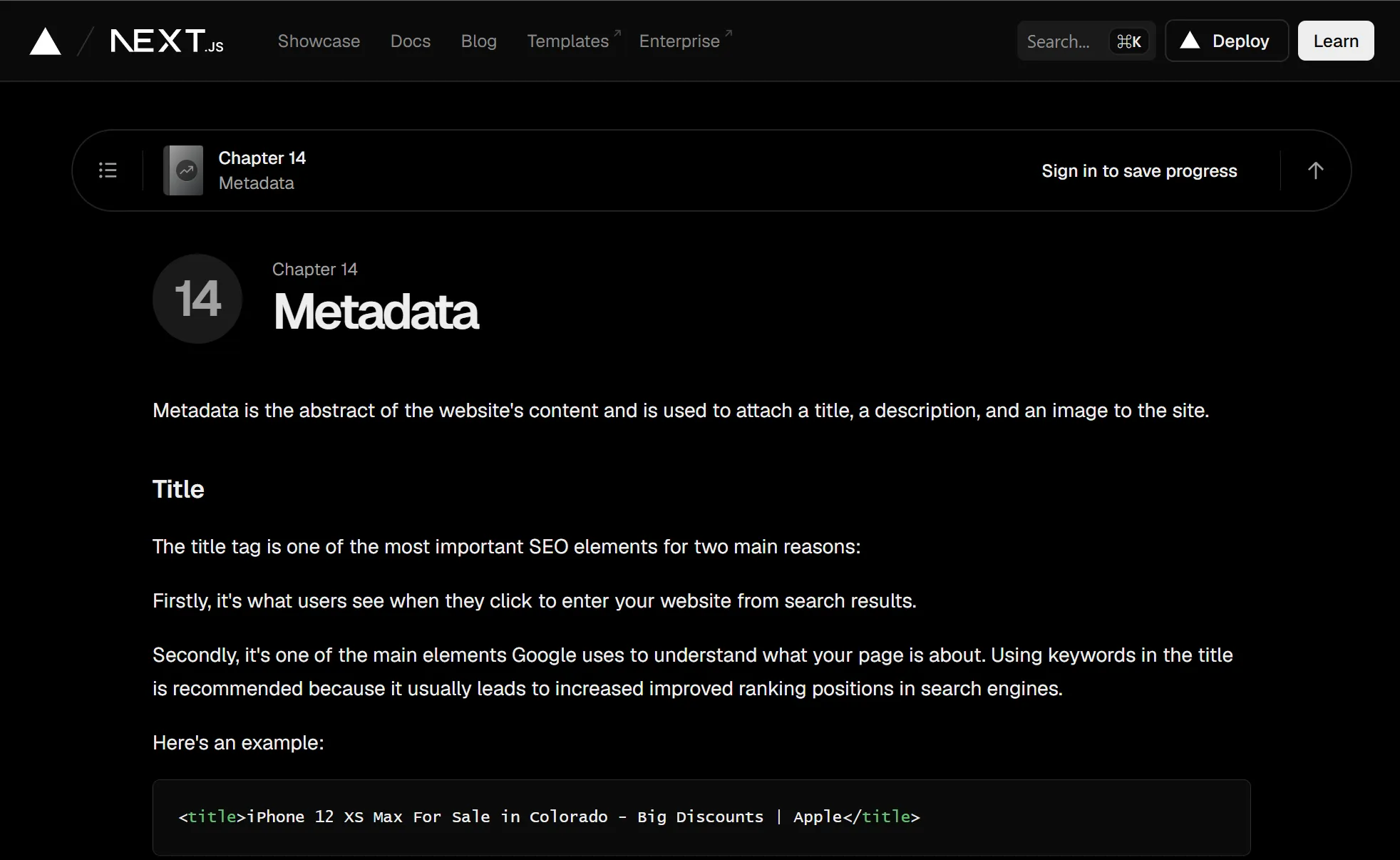
Task: Open Templates external link
Action: (x=574, y=41)
